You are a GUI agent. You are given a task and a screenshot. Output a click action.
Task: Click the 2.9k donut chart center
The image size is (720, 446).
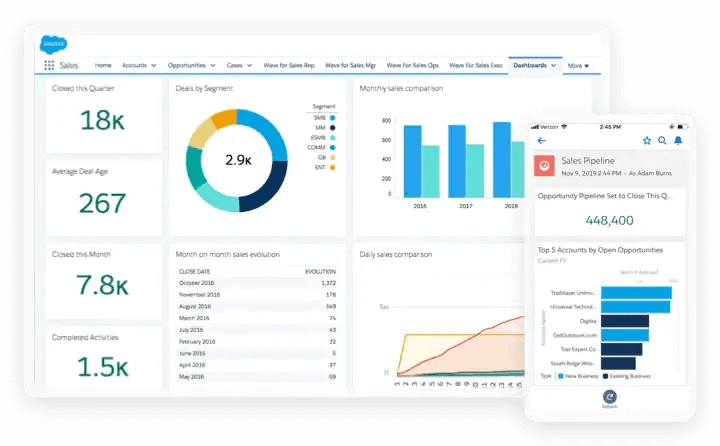point(238,160)
